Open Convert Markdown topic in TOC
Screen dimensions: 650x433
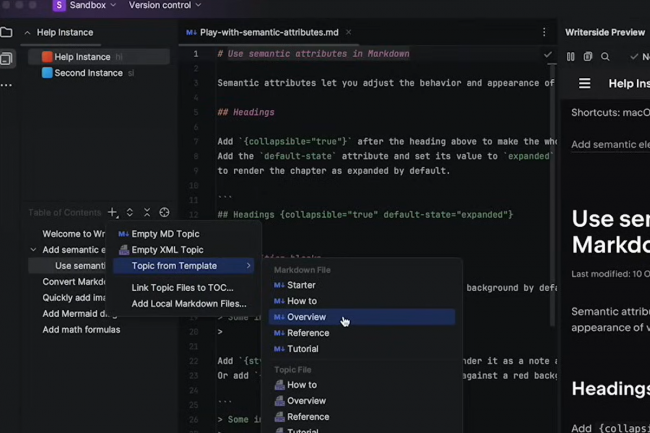[x=73, y=282]
